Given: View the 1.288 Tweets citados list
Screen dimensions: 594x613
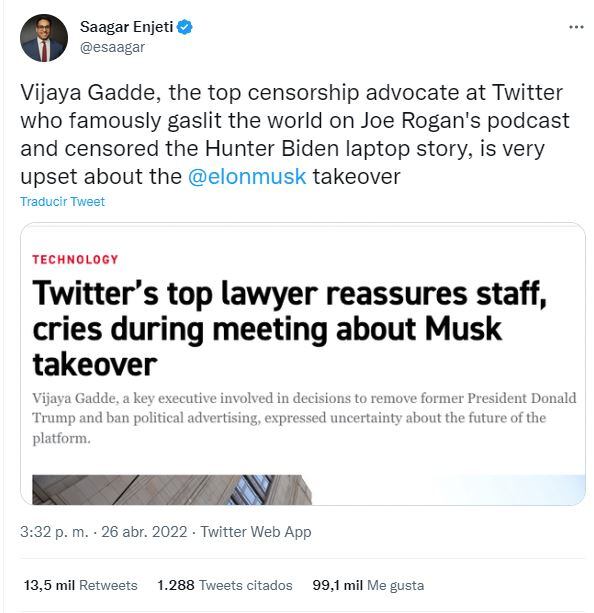Looking at the screenshot, I should click(x=225, y=585).
